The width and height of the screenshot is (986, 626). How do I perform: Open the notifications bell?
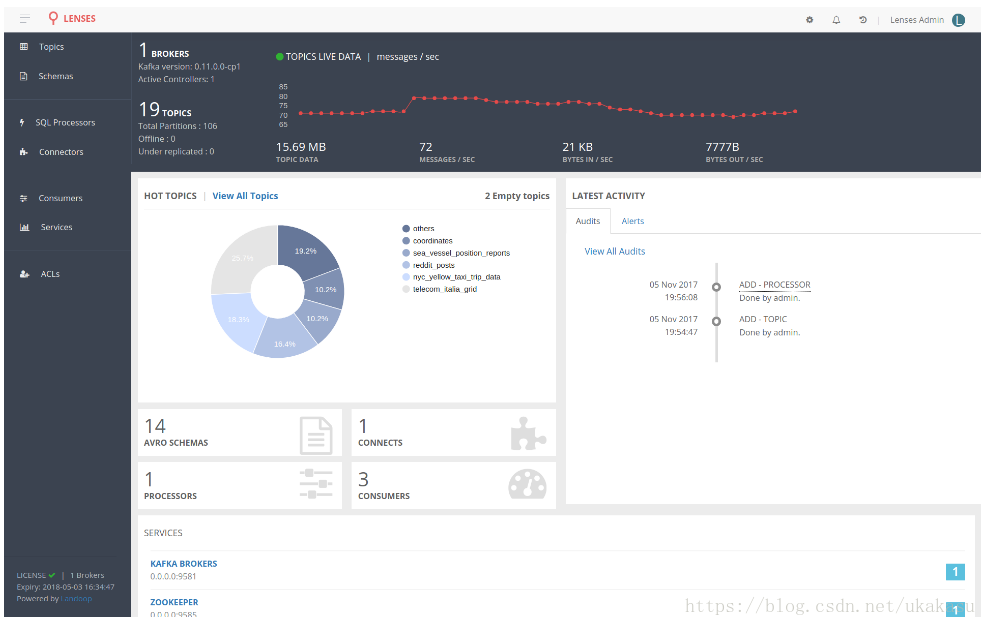click(836, 20)
